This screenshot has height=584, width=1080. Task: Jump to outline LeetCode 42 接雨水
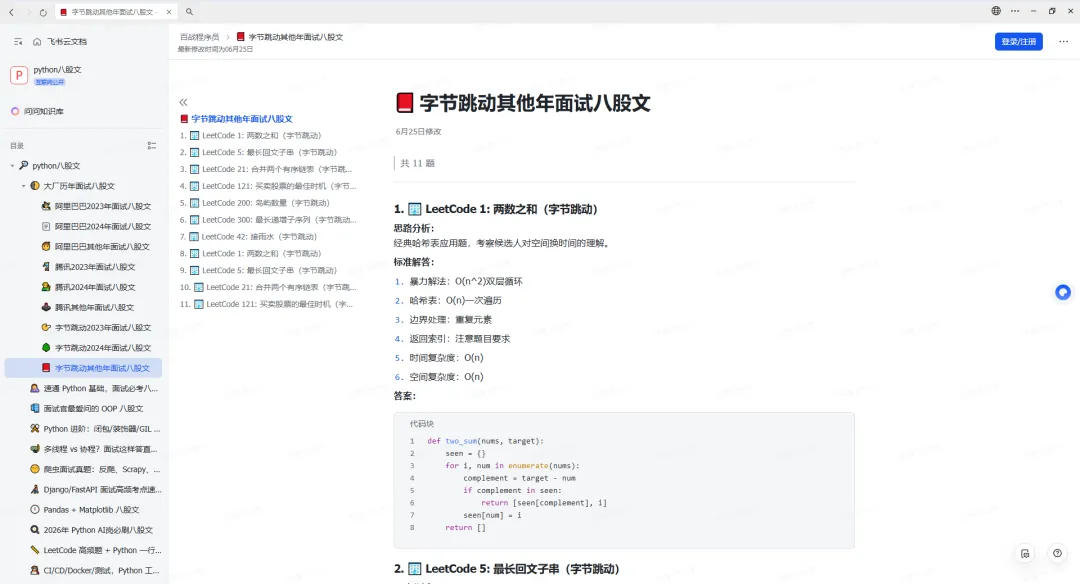coord(249,236)
